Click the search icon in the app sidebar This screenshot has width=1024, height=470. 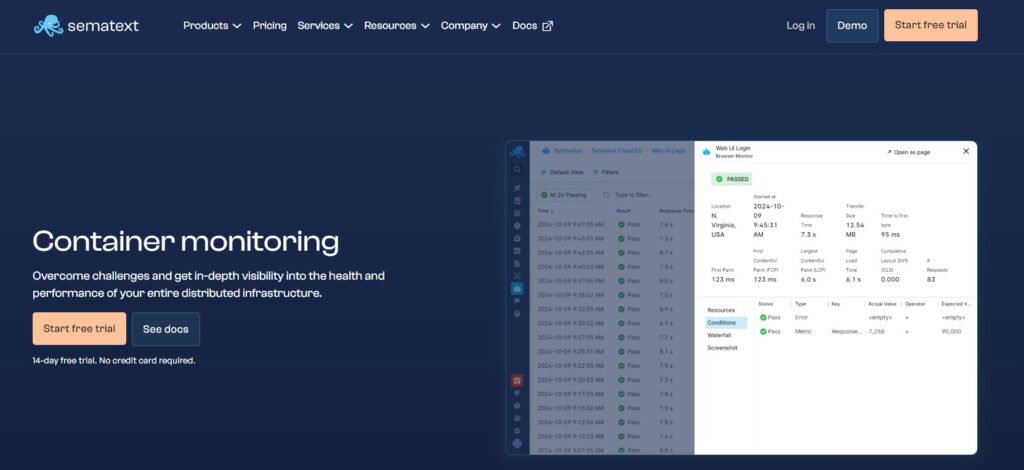pos(517,169)
